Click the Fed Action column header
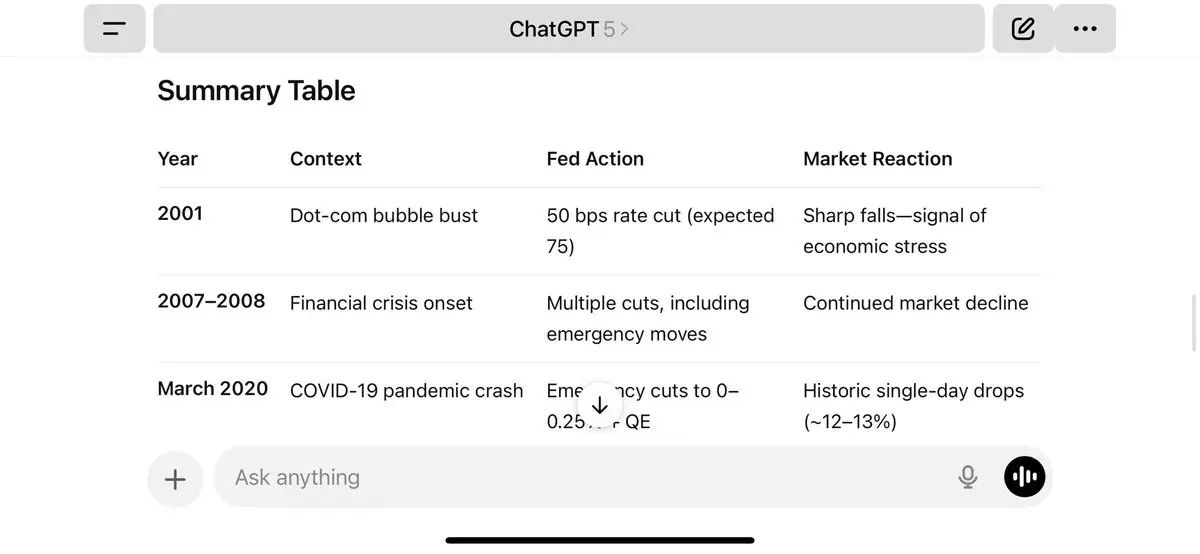The width and height of the screenshot is (1200, 554). click(595, 159)
